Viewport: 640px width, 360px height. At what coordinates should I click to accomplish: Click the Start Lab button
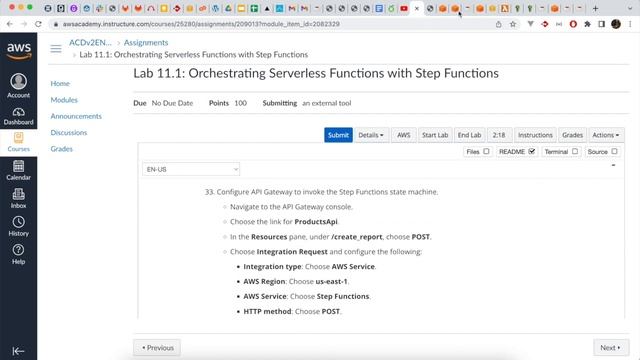435,135
